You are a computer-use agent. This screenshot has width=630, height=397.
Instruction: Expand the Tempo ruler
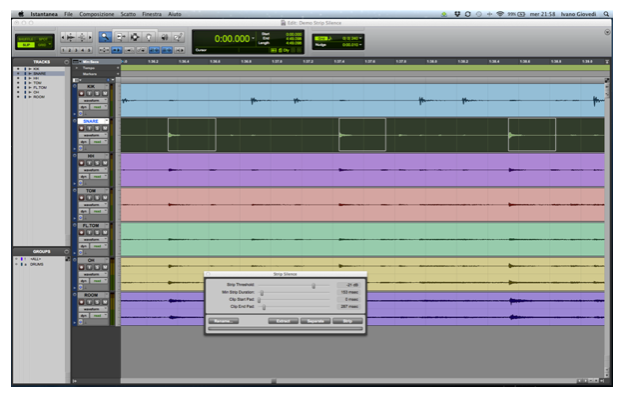tap(77, 68)
